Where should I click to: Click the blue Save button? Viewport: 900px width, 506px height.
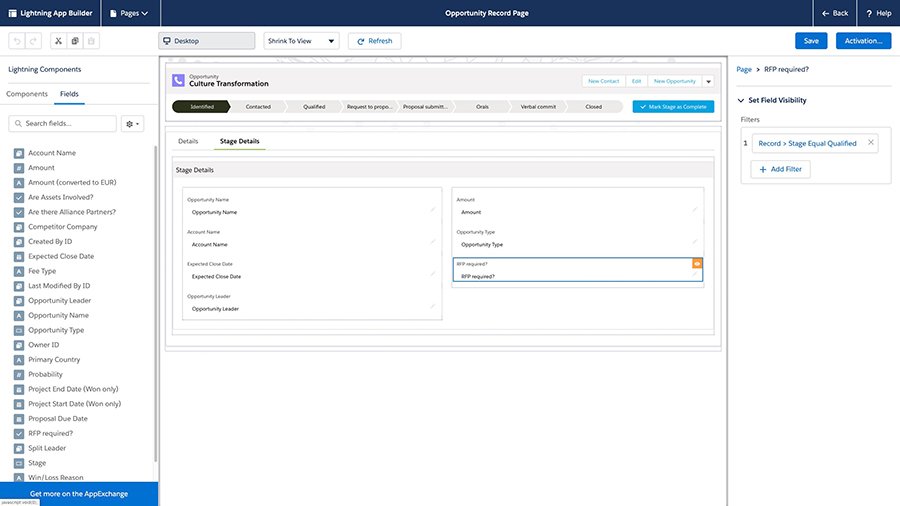(811, 41)
